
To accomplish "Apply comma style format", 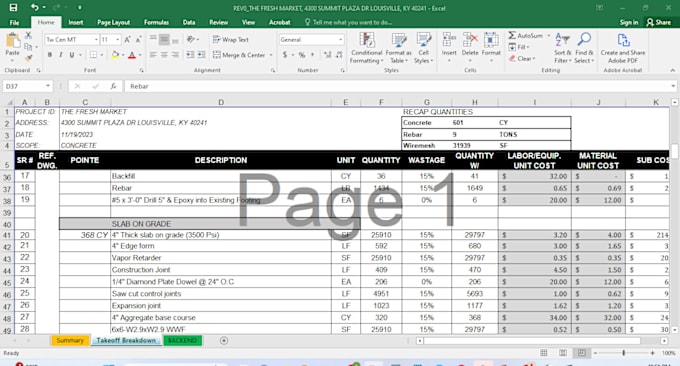I will point(313,55).
